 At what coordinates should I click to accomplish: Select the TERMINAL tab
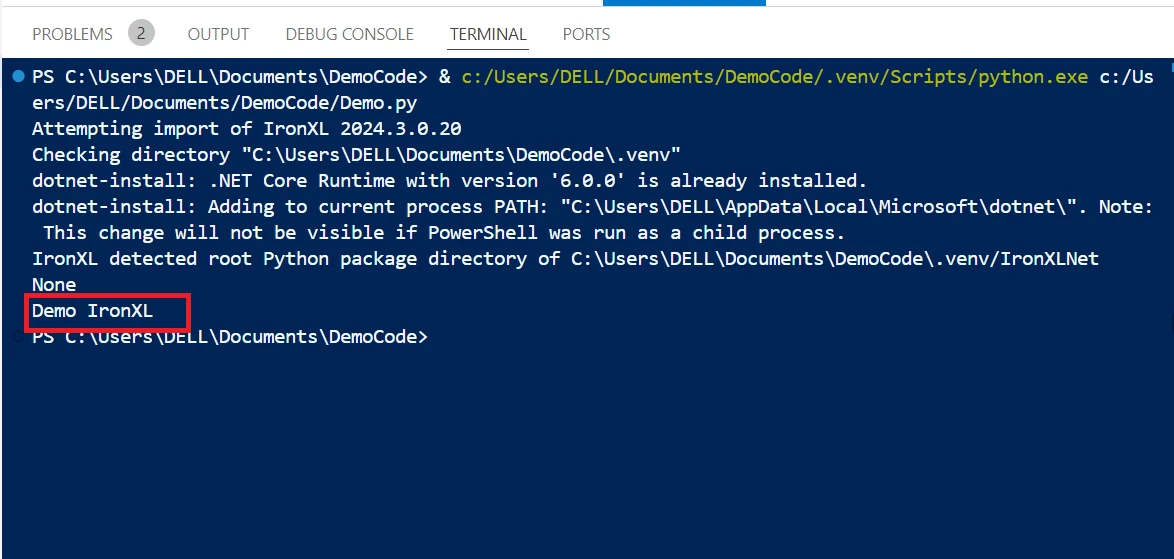pyautogui.click(x=488, y=34)
